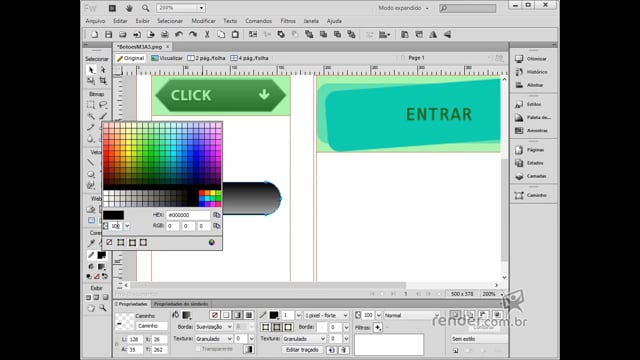Image resolution: width=640 pixels, height=360 pixels.
Task: Click the gradient fill swatch in Properties
Action: pos(187,315)
